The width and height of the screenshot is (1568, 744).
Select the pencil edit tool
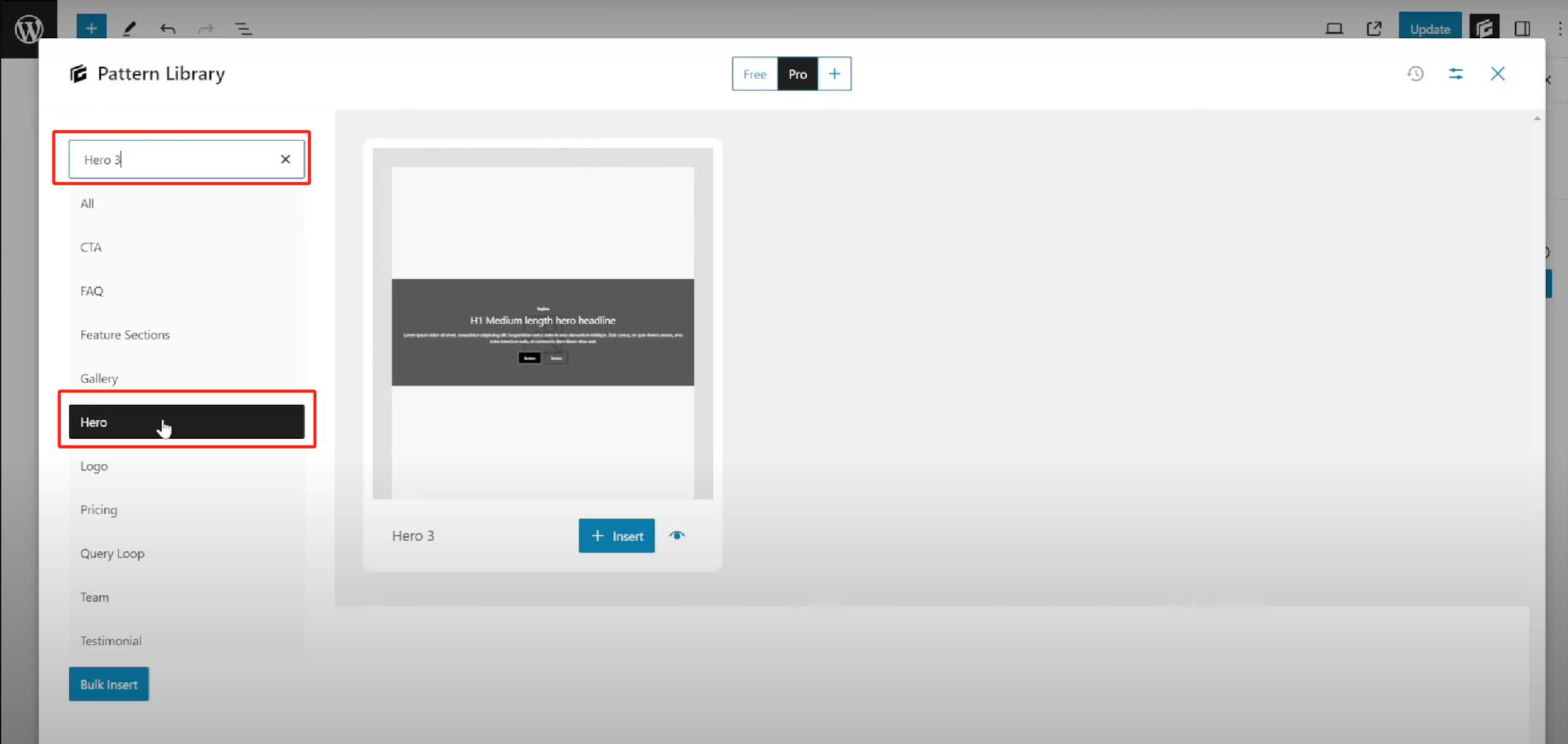(130, 28)
